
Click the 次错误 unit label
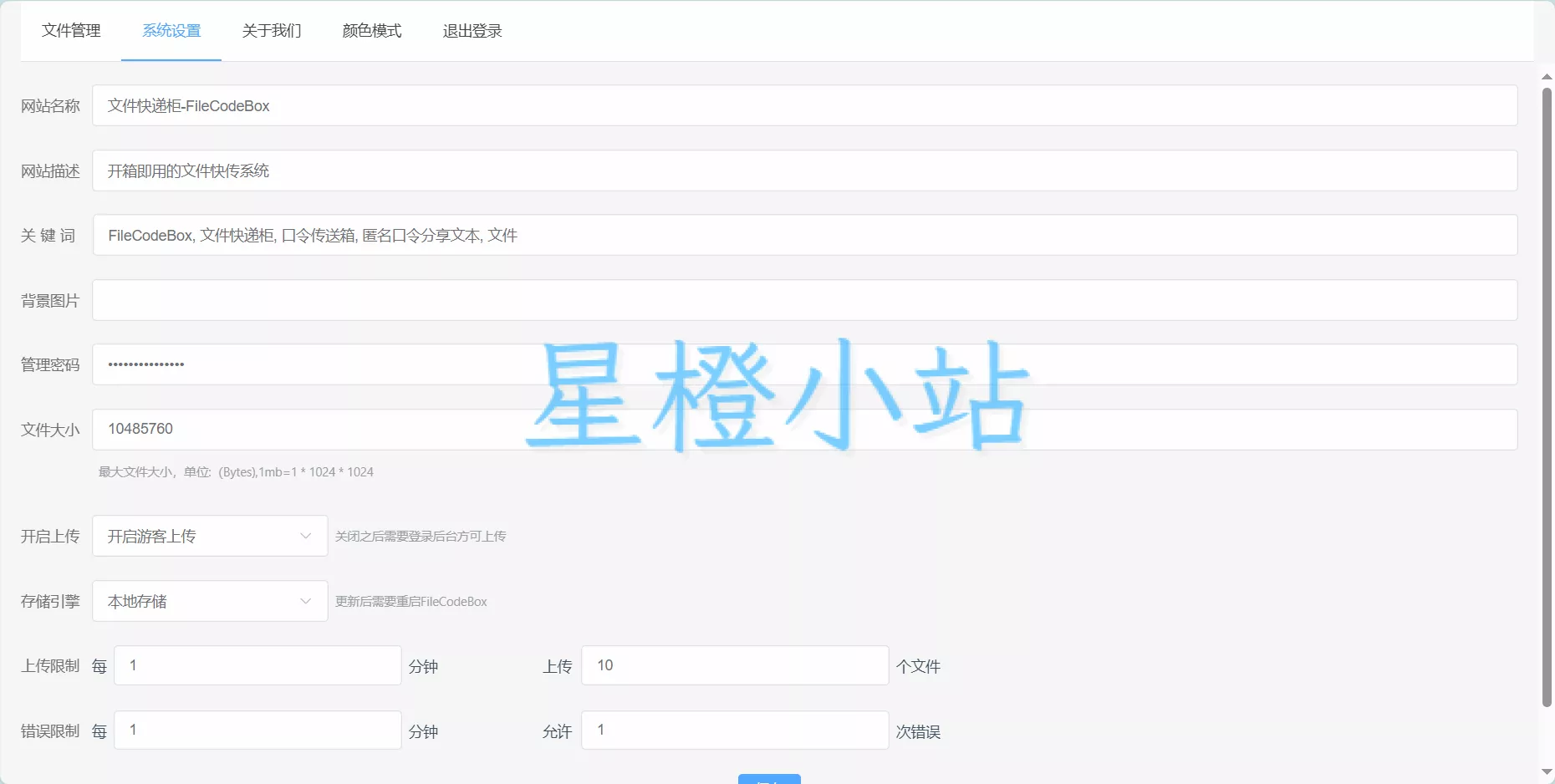pos(918,731)
